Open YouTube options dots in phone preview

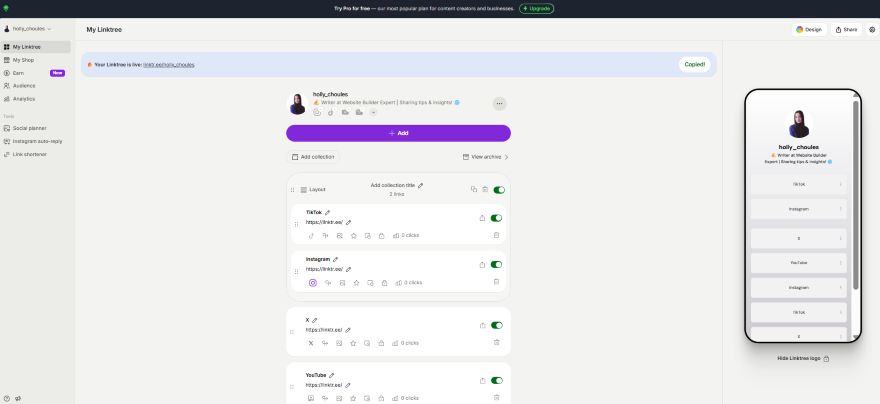840,263
